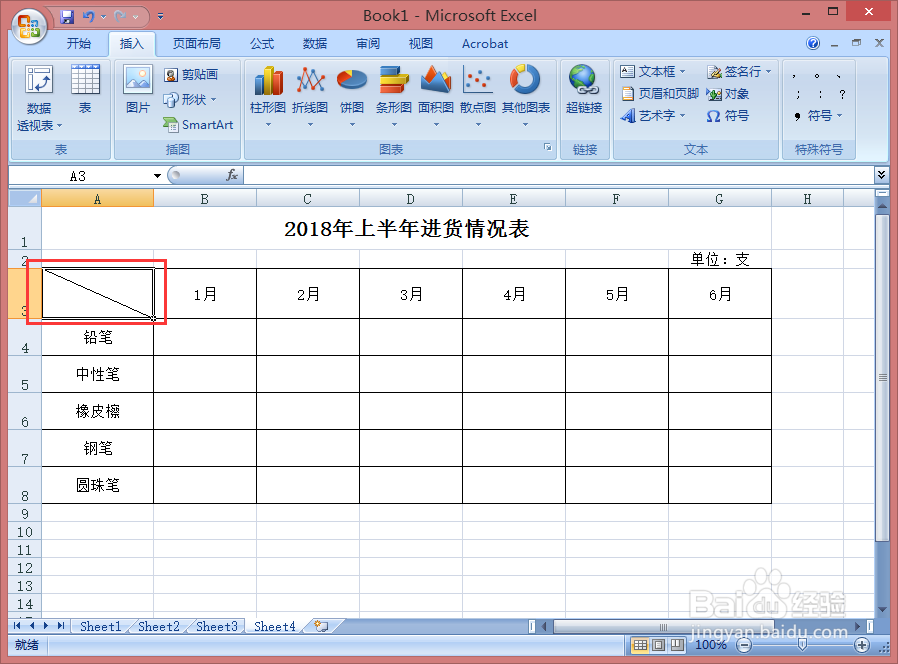Viewport: 898px width, 664px height.
Task: Switch to Normal view in status bar
Action: click(640, 645)
